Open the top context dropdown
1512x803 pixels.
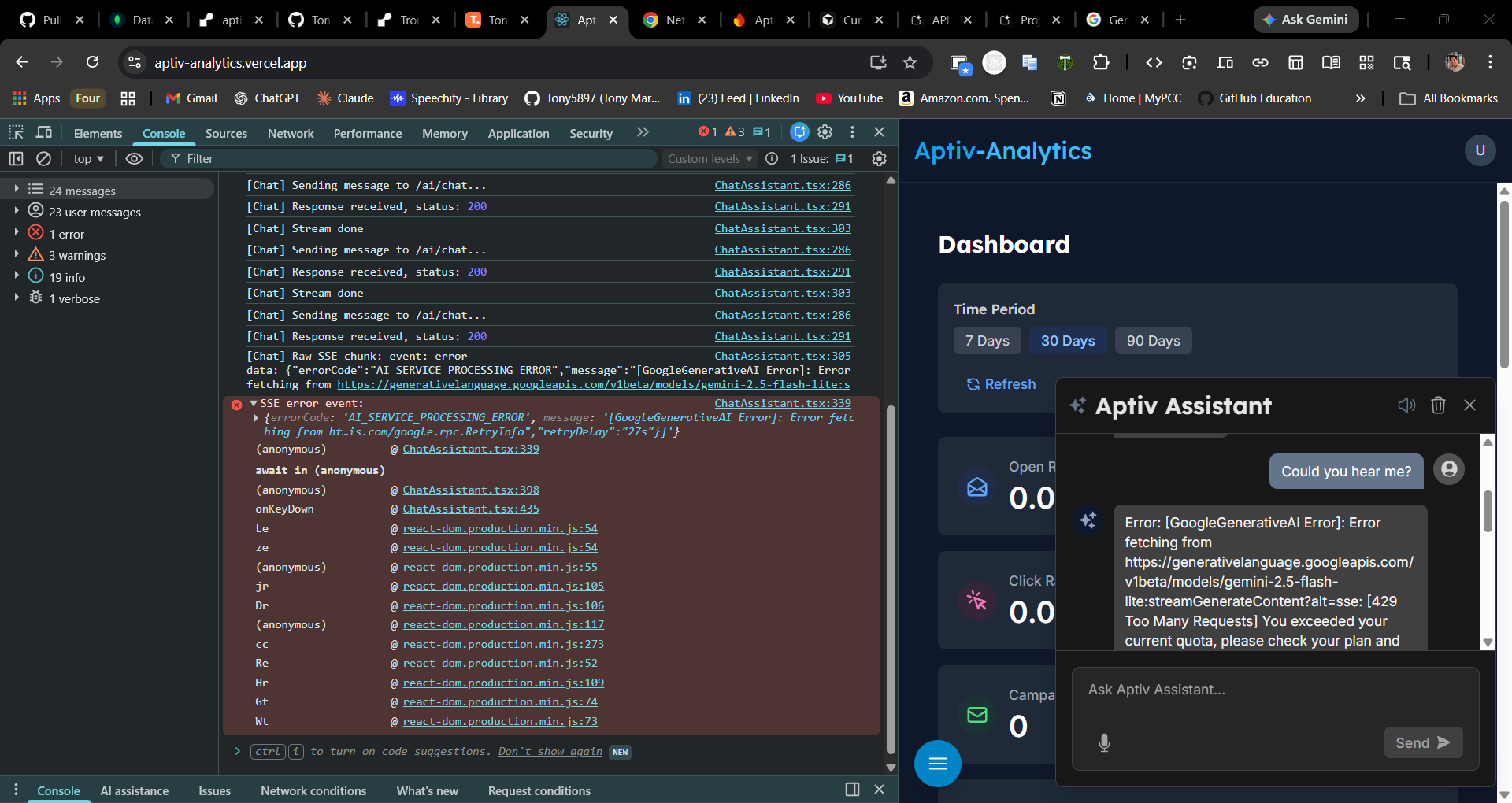tap(88, 159)
